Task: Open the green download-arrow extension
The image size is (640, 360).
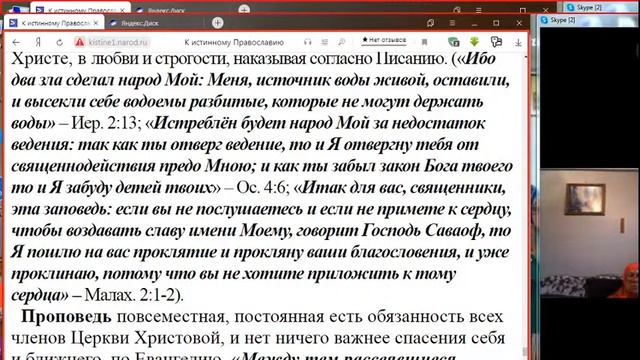Action: [x=474, y=41]
